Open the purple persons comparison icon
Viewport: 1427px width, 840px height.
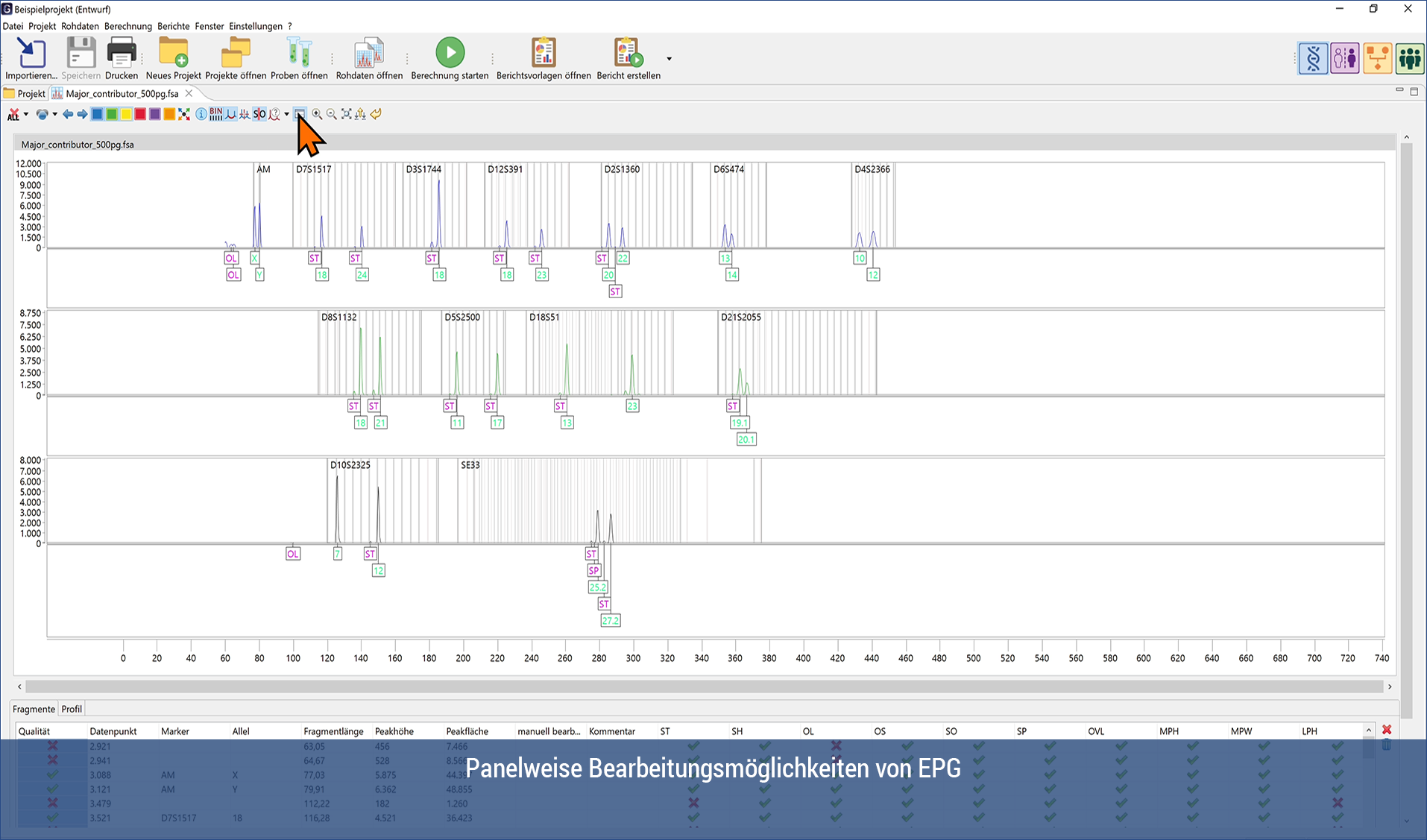pos(1345,58)
